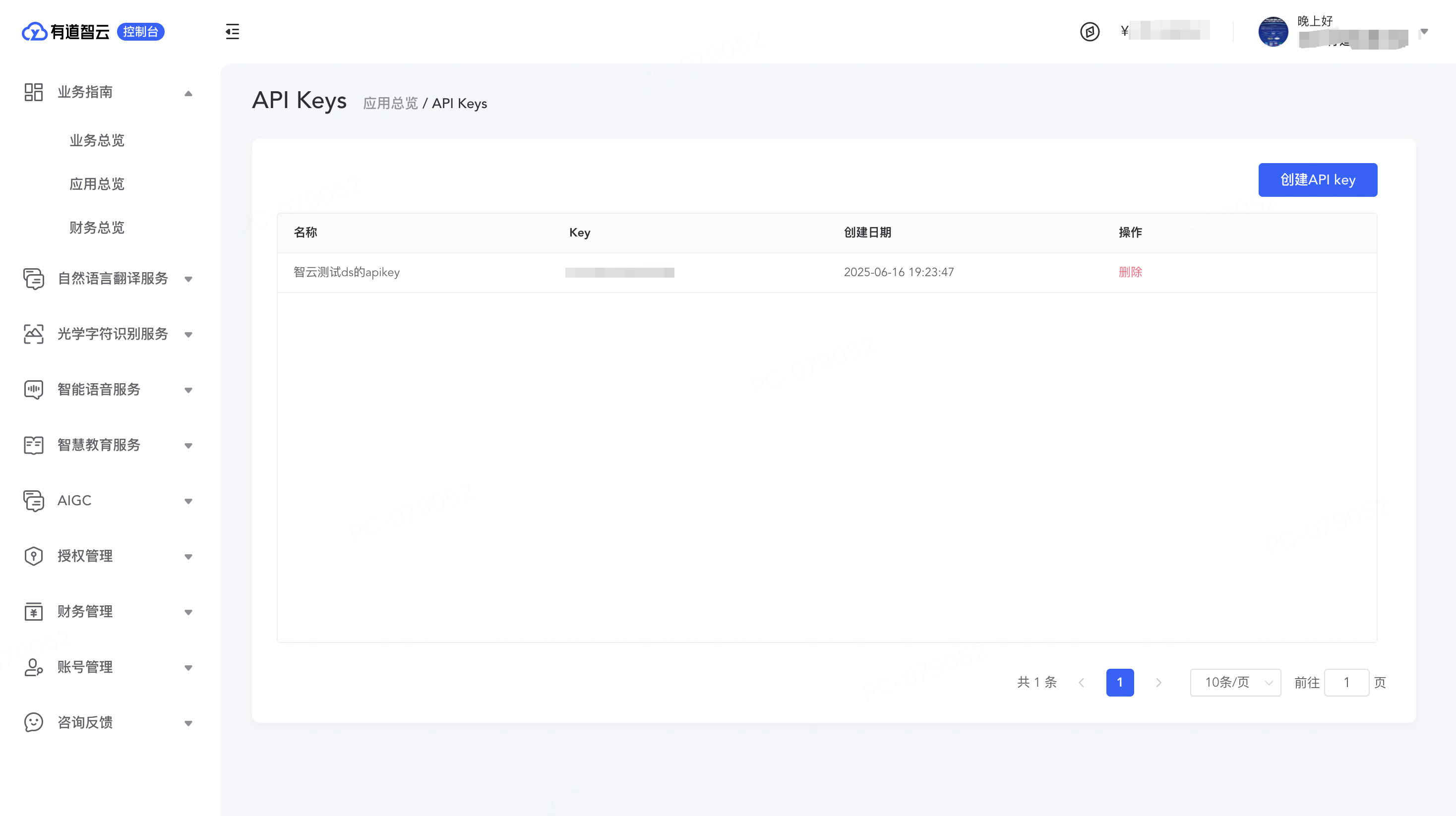Expand the AIGC menu arrow
The width and height of the screenshot is (1456, 816).
188,501
